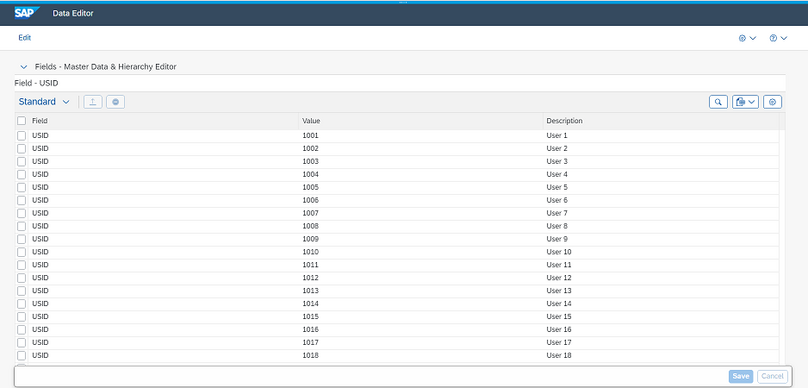Image resolution: width=808 pixels, height=388 pixels.
Task: Click the value cell 1011
Action: coord(311,265)
